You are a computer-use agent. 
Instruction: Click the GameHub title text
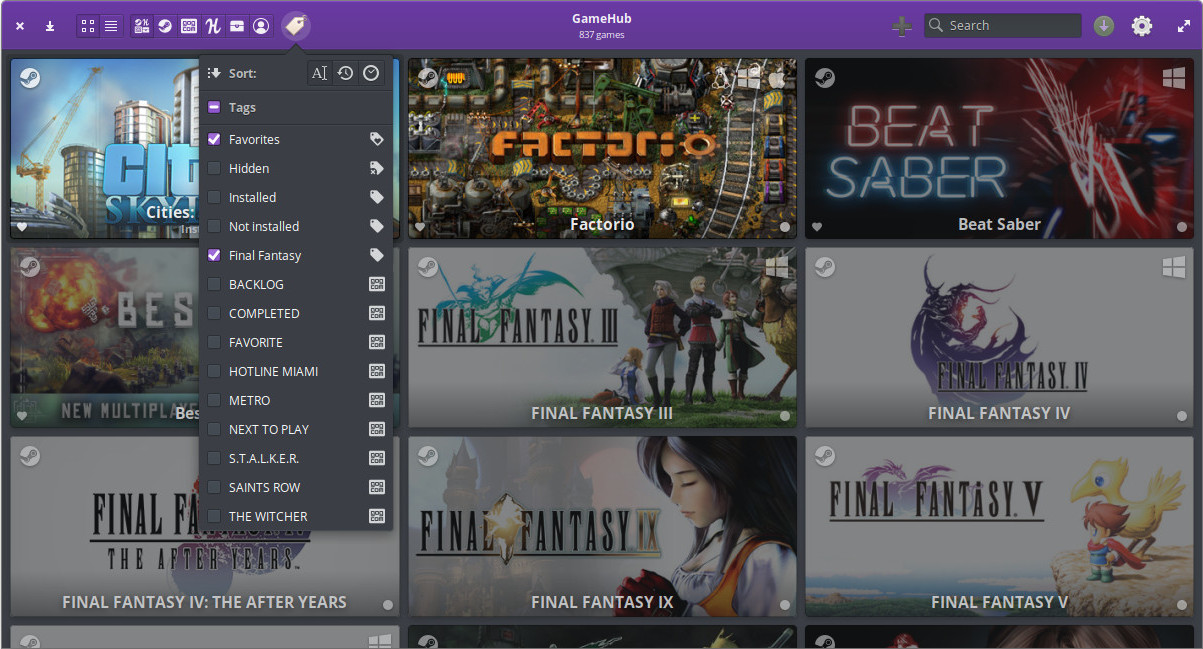601,18
